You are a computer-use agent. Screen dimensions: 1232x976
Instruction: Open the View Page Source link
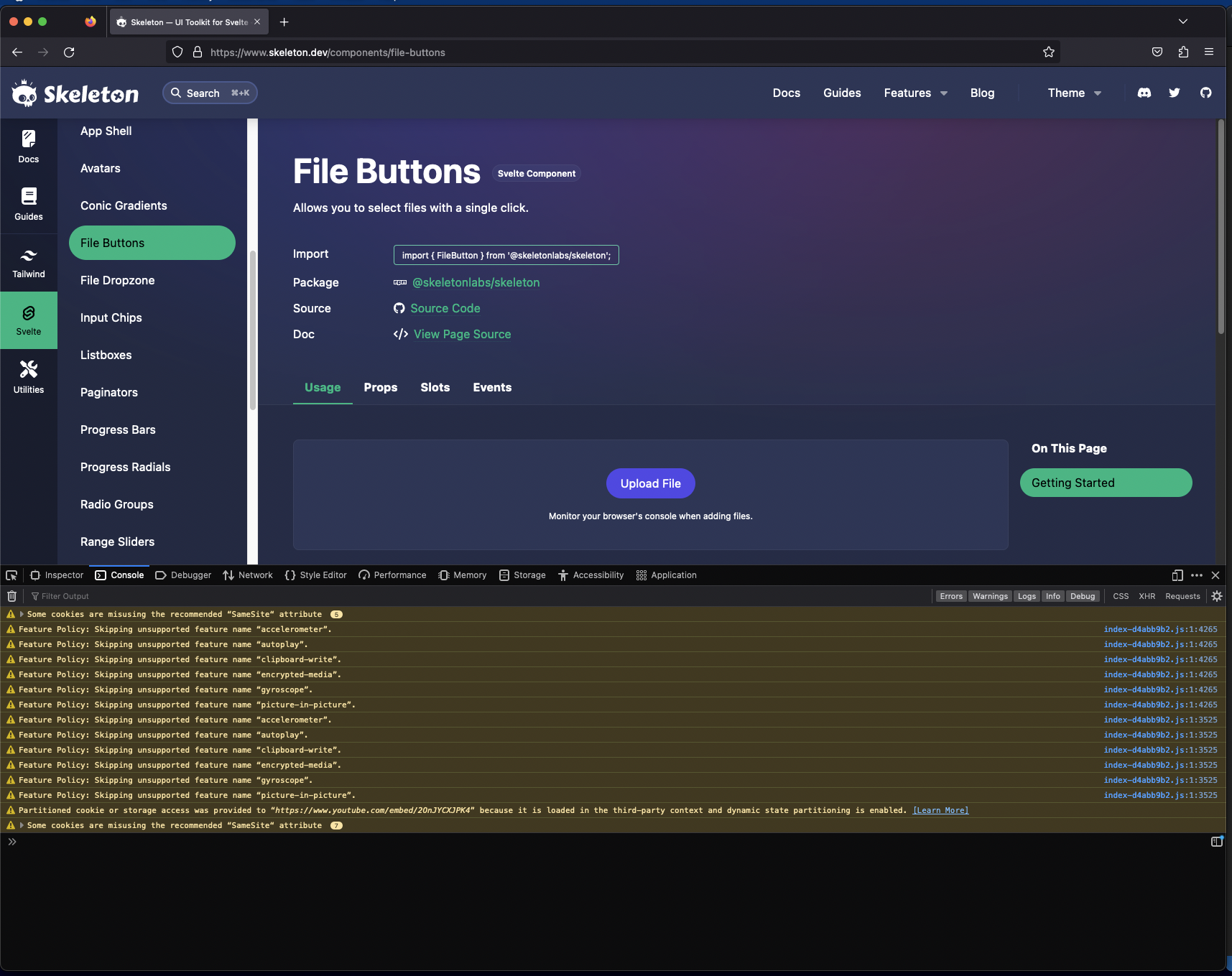pos(462,334)
